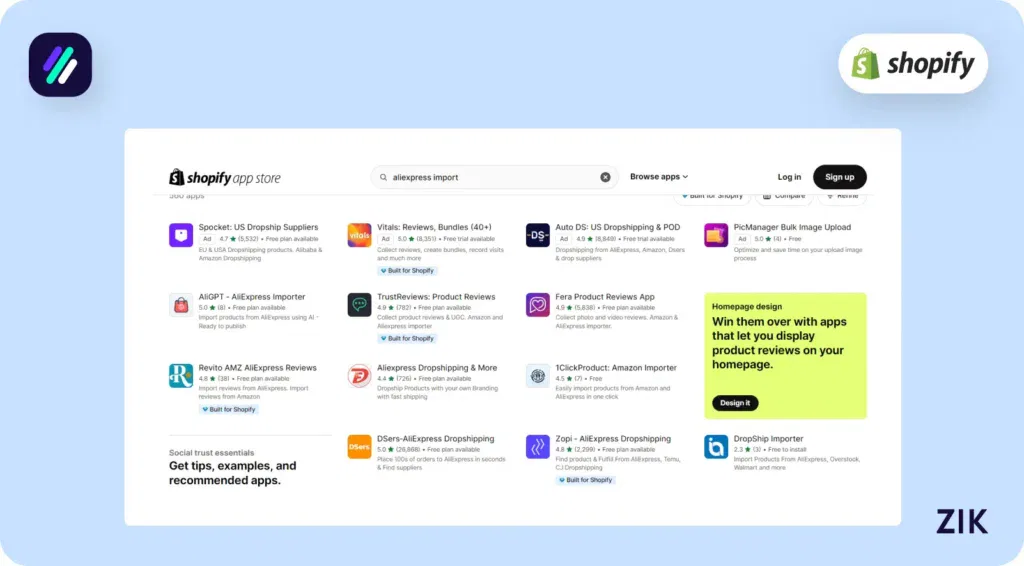Click the Social trust essentials label
This screenshot has height=566, width=1024.
click(x=212, y=452)
